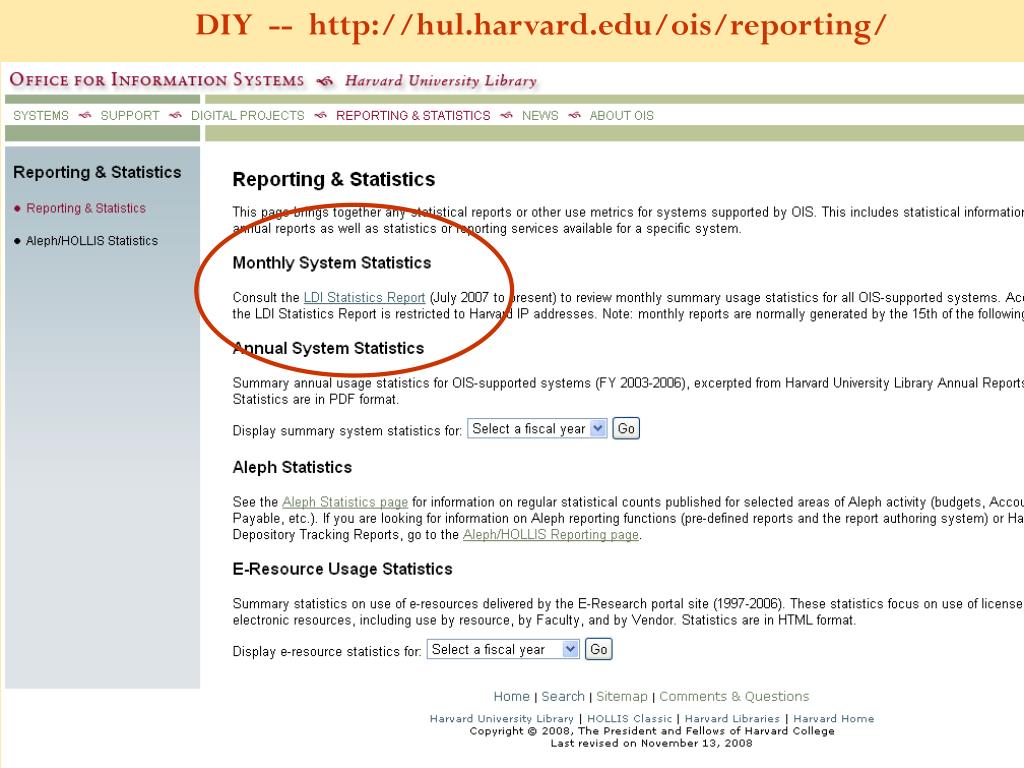This screenshot has height=768, width=1024.
Task: Open HOLLIS Classic footer link
Action: [630, 718]
